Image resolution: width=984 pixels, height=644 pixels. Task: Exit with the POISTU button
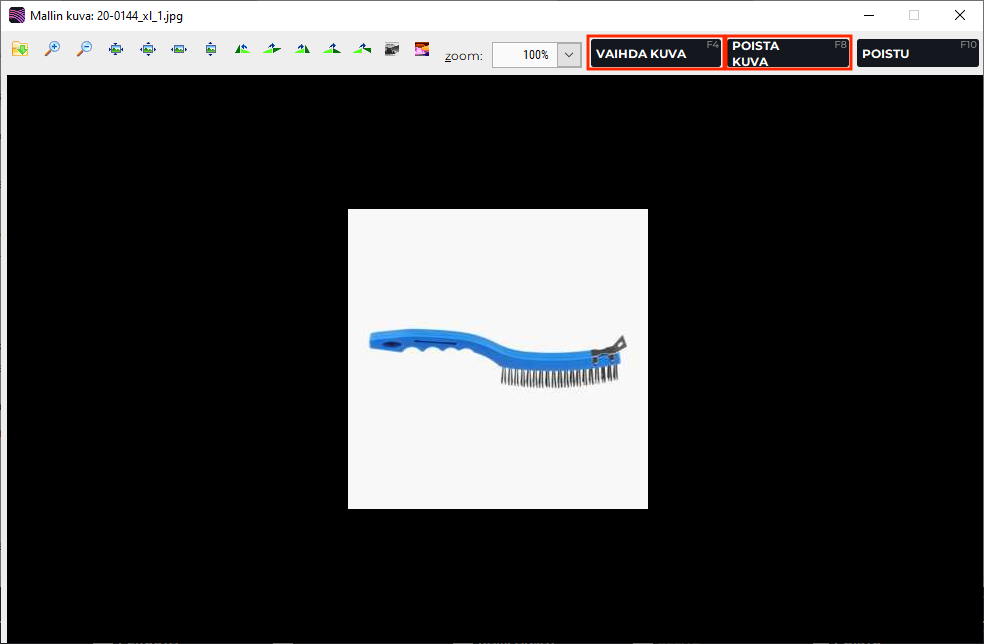(x=916, y=53)
